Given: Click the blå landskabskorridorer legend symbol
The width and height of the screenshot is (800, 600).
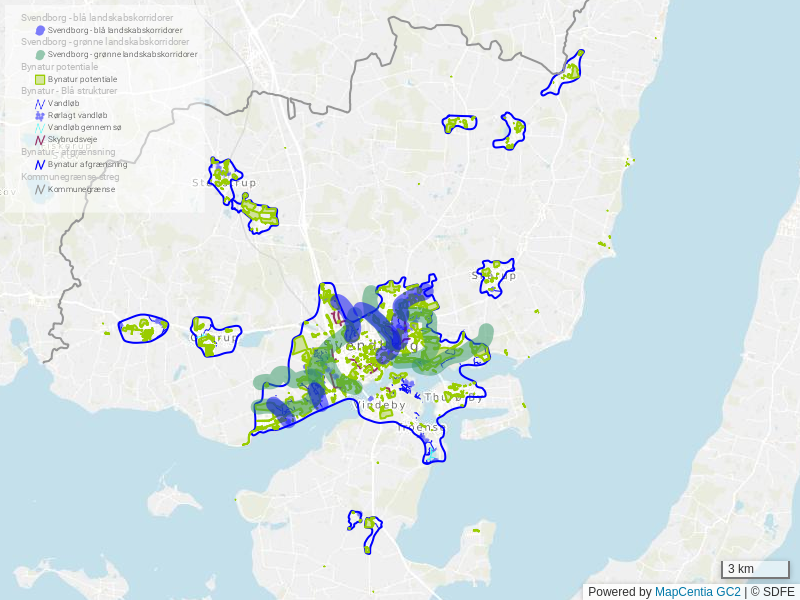Looking at the screenshot, I should coord(40,31).
